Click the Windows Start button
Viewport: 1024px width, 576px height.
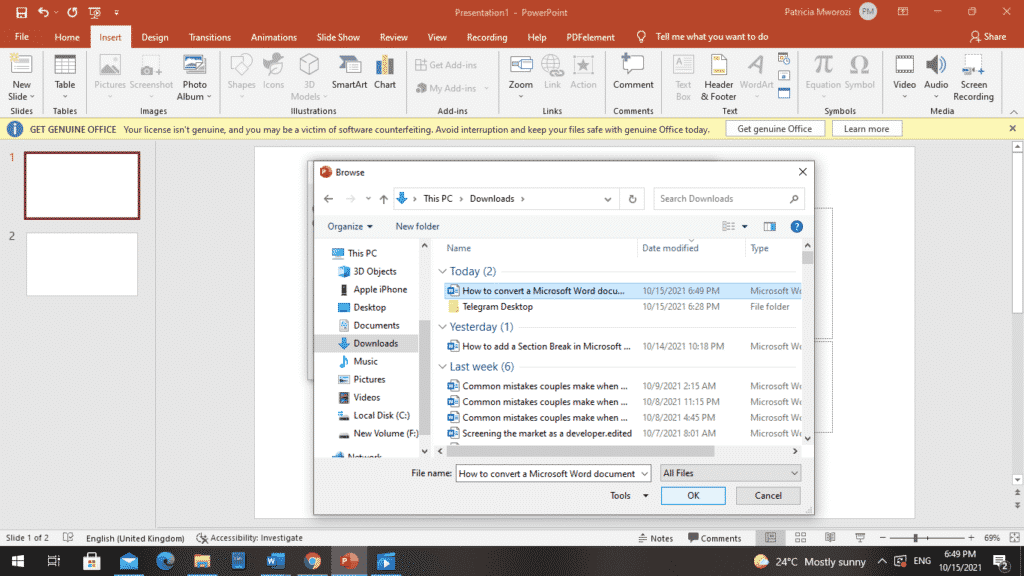click(x=18, y=561)
